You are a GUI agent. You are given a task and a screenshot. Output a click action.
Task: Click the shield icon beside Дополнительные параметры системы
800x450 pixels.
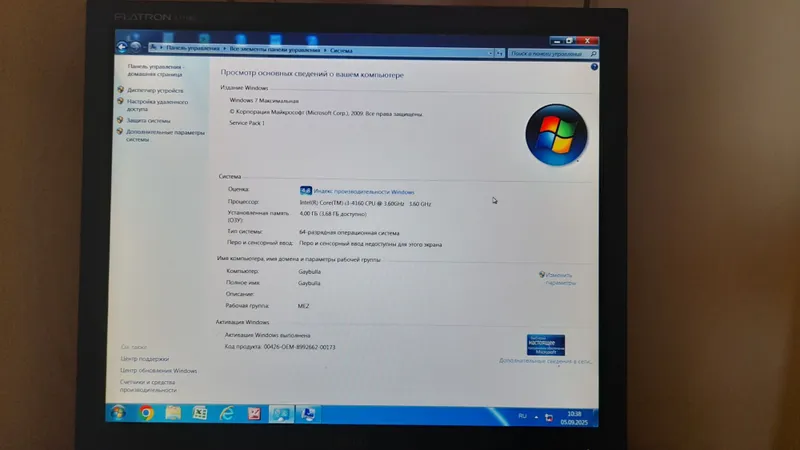coord(119,132)
